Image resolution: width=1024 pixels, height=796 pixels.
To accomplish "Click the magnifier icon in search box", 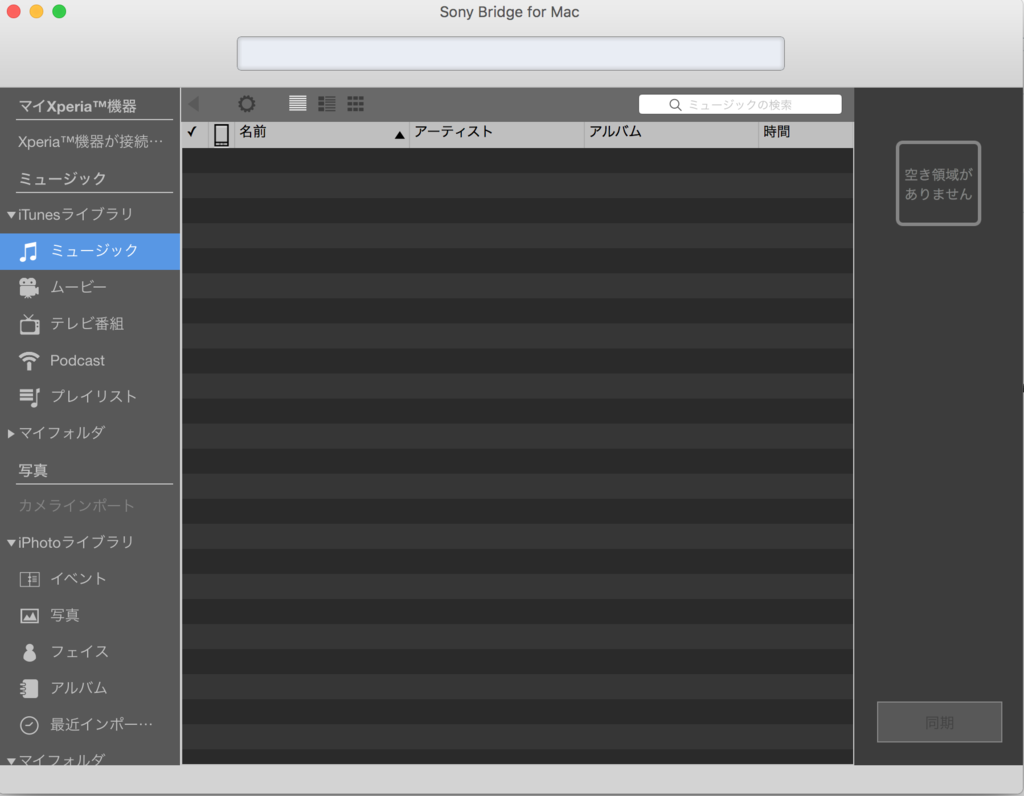I will pyautogui.click(x=675, y=104).
